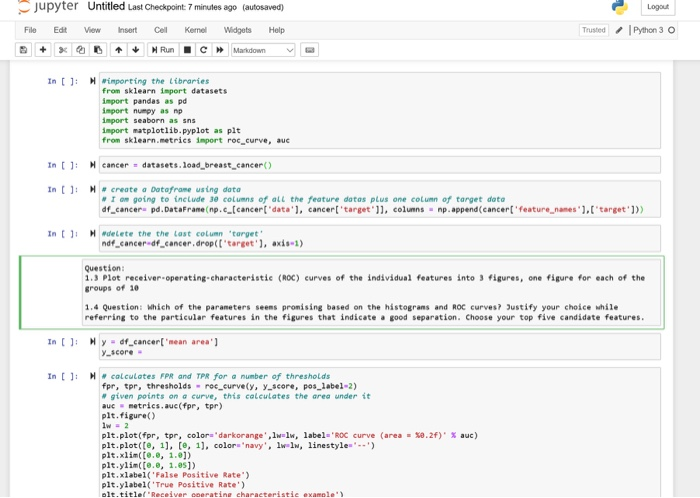Screen dimensions: 700x498
Task: Open the Help menu
Action: [x=276, y=30]
